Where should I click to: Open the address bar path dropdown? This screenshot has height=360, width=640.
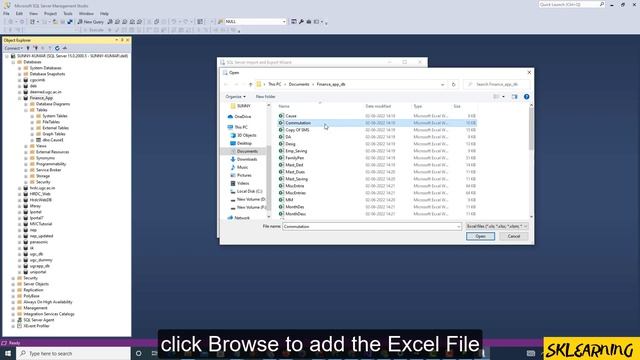[442, 84]
